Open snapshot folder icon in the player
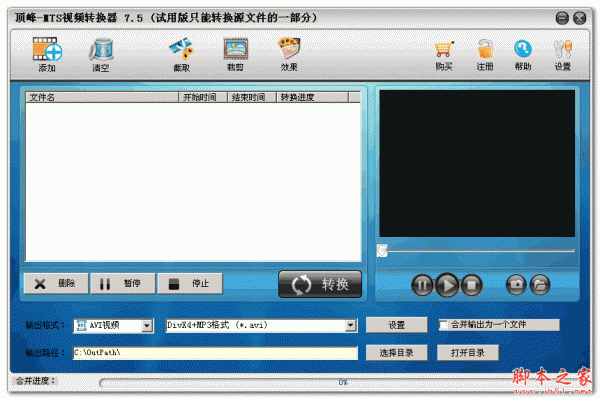The height and width of the screenshot is (399, 600). click(x=540, y=285)
